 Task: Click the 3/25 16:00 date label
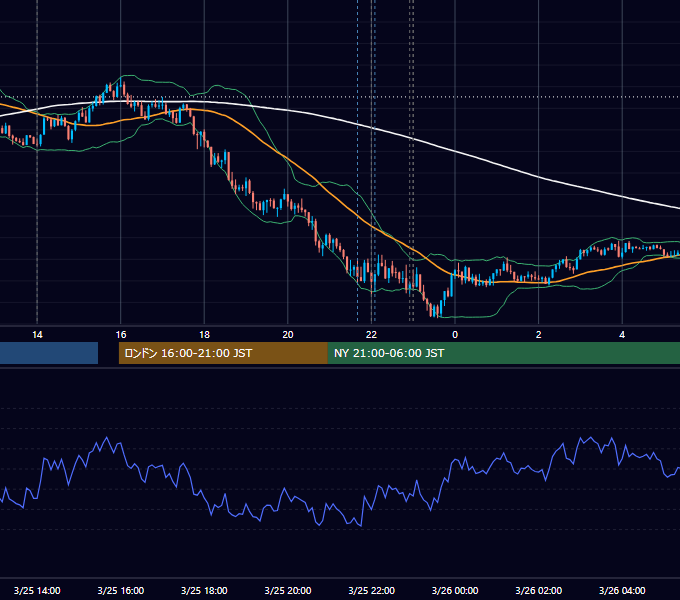121,590
